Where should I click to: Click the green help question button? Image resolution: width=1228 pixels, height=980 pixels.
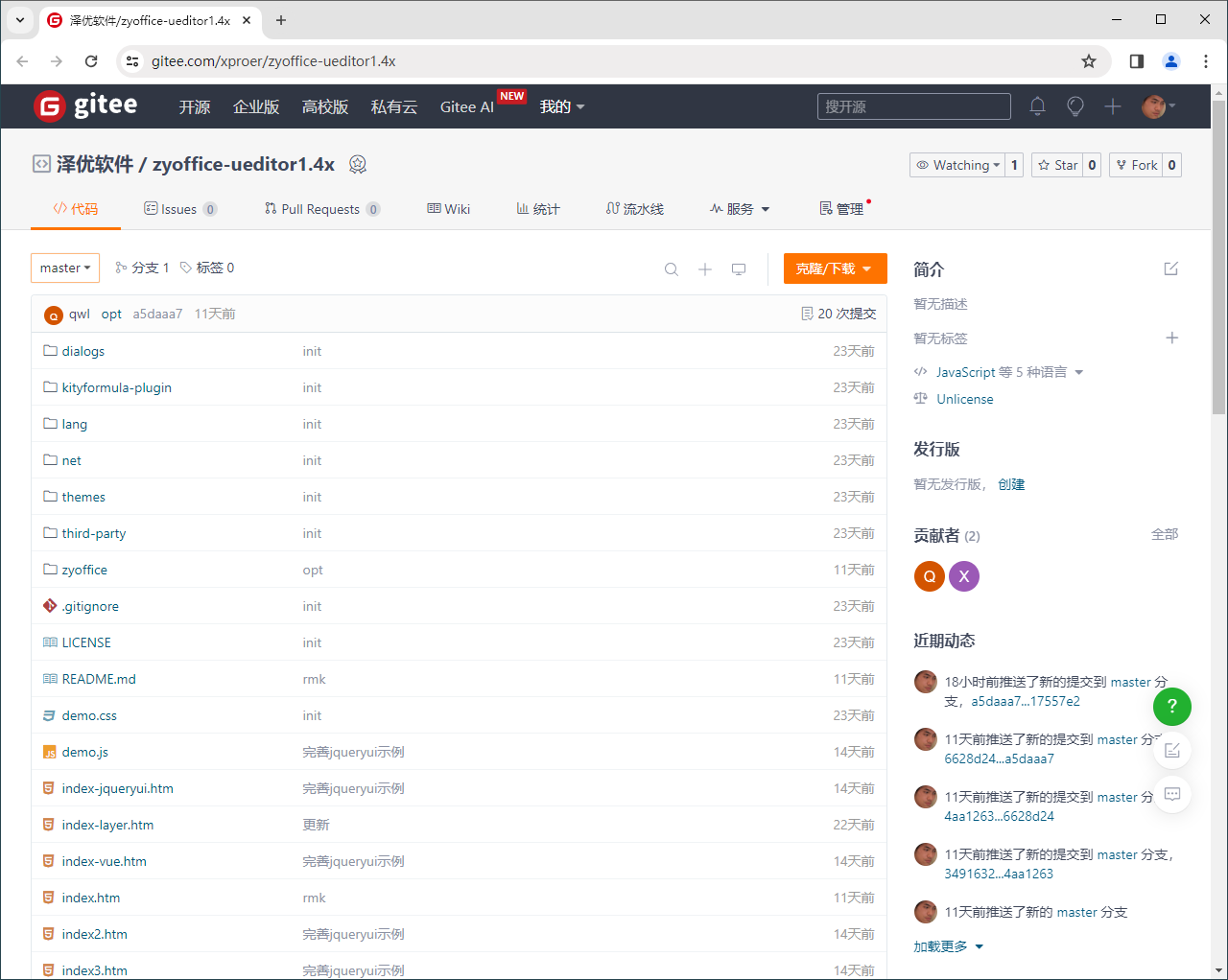click(x=1172, y=707)
